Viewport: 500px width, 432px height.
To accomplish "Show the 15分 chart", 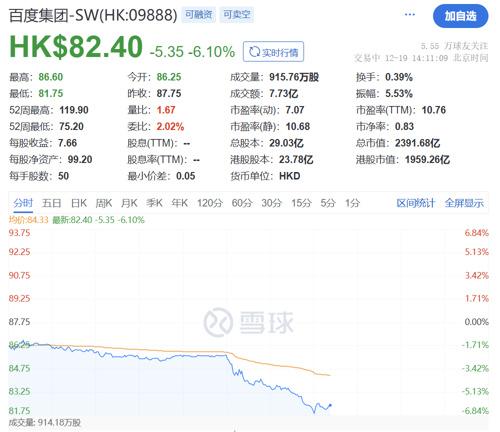I will 301,203.
